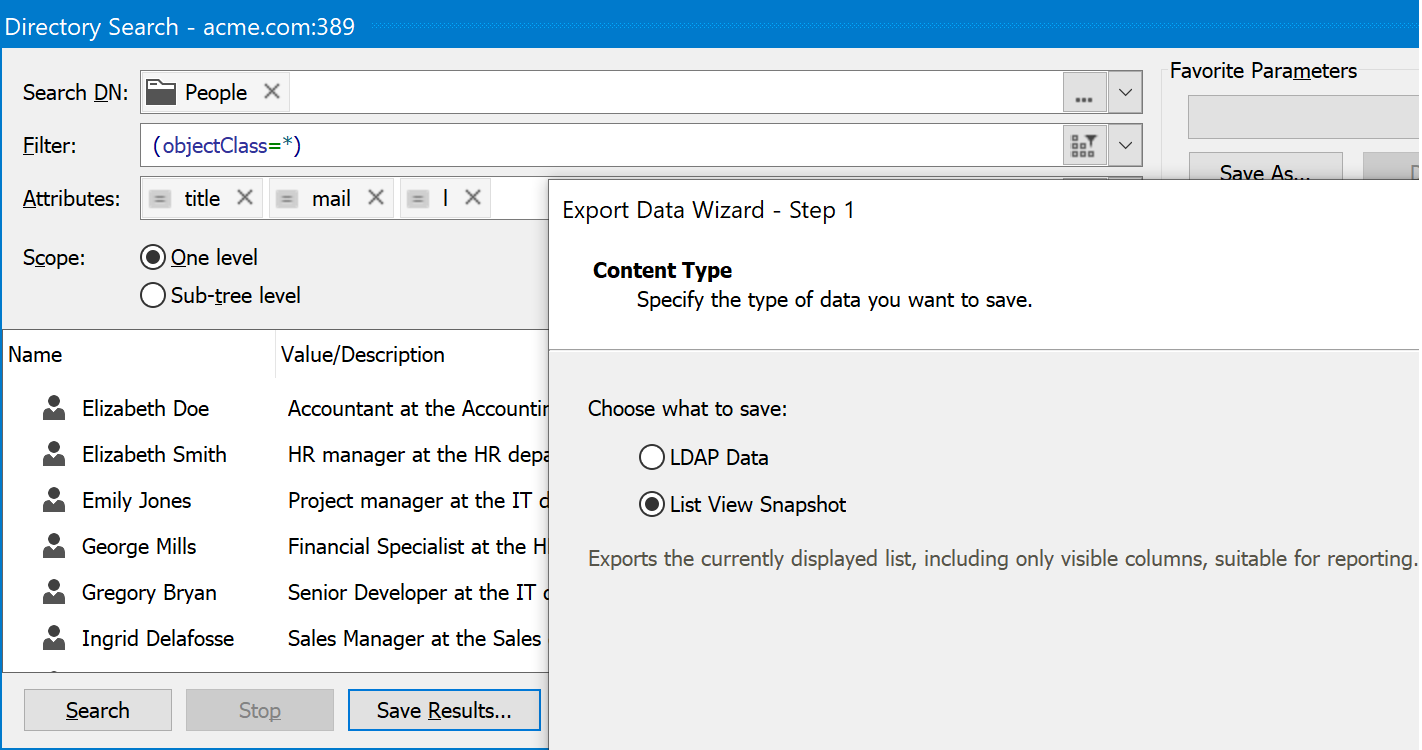This screenshot has width=1422, height=750.
Task: Select the Sub-tree level scope radio button
Action: (153, 296)
